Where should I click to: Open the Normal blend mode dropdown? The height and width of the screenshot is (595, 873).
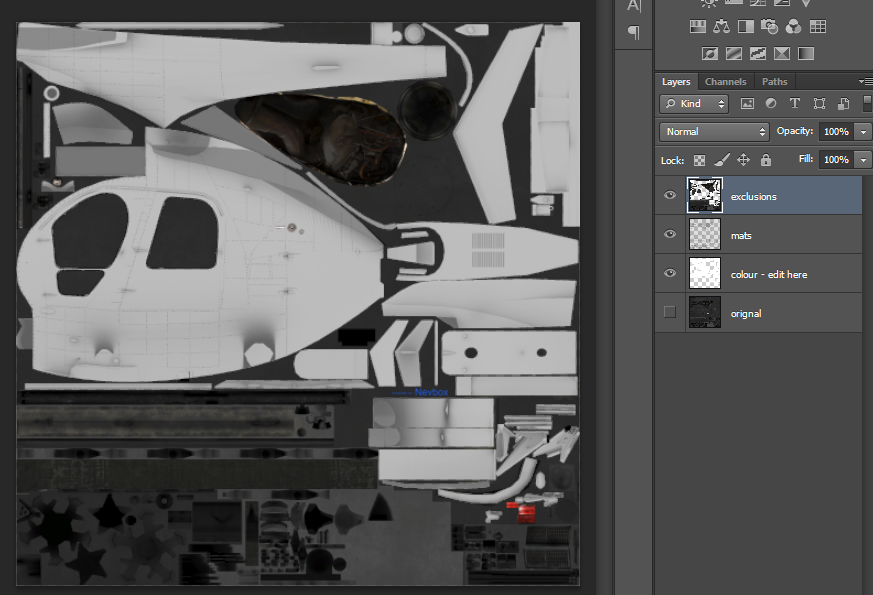(x=713, y=132)
